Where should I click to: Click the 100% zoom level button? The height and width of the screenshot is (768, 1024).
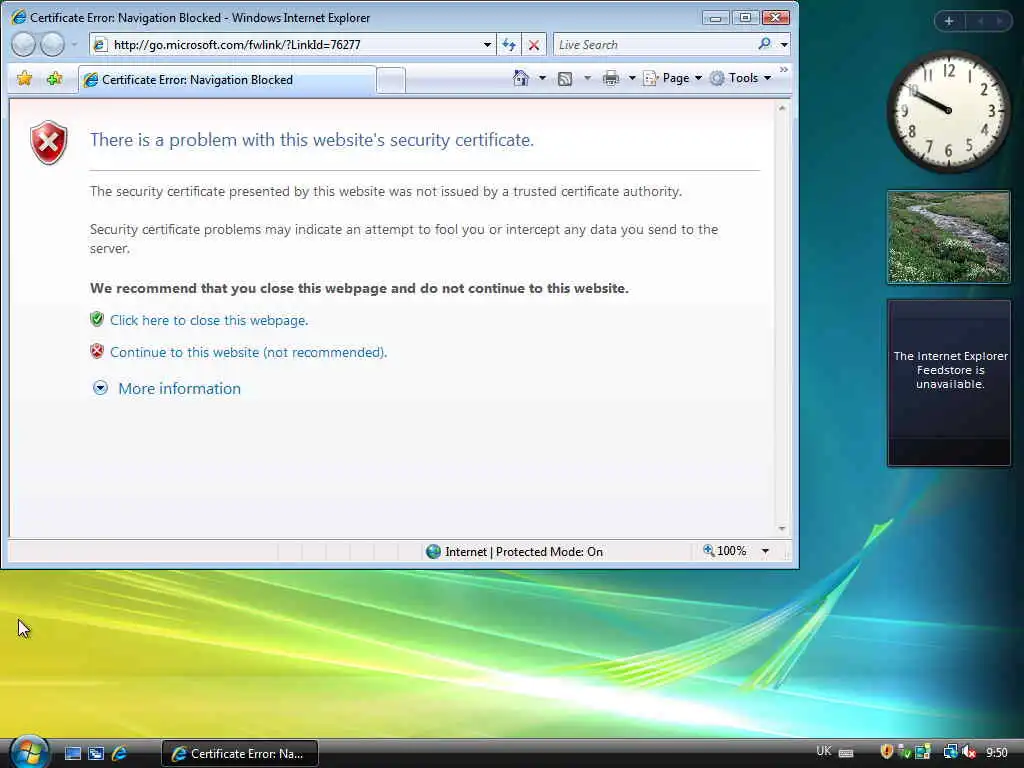[x=724, y=551]
